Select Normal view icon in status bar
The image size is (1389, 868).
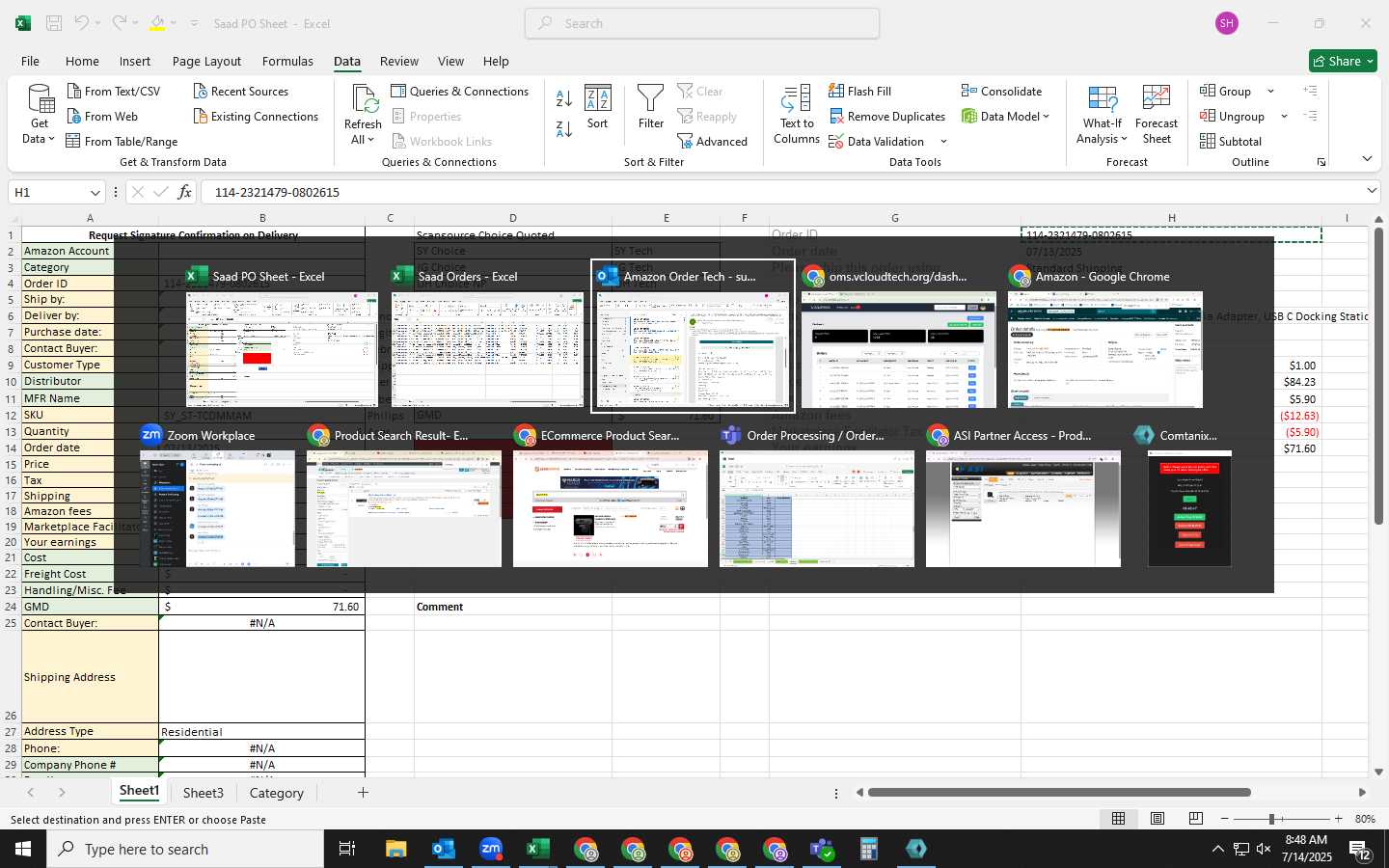pyautogui.click(x=1119, y=819)
